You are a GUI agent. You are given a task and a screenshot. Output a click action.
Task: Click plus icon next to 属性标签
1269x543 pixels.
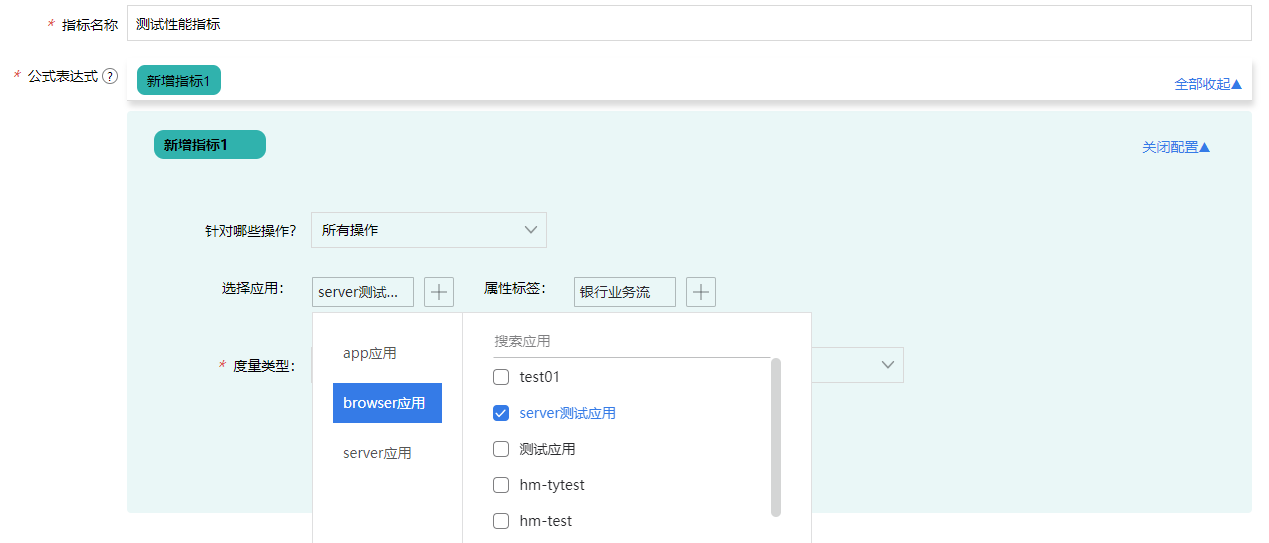701,292
